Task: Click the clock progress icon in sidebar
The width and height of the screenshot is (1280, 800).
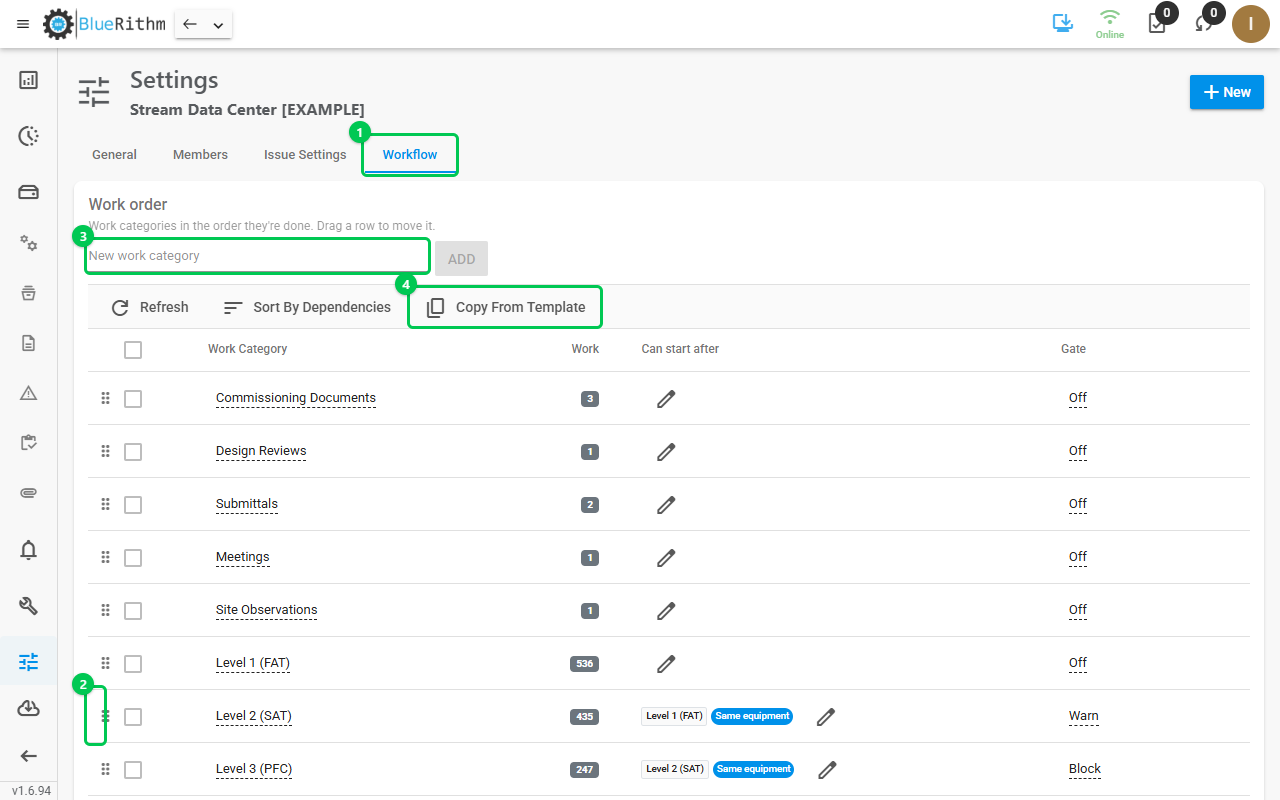Action: (x=29, y=136)
